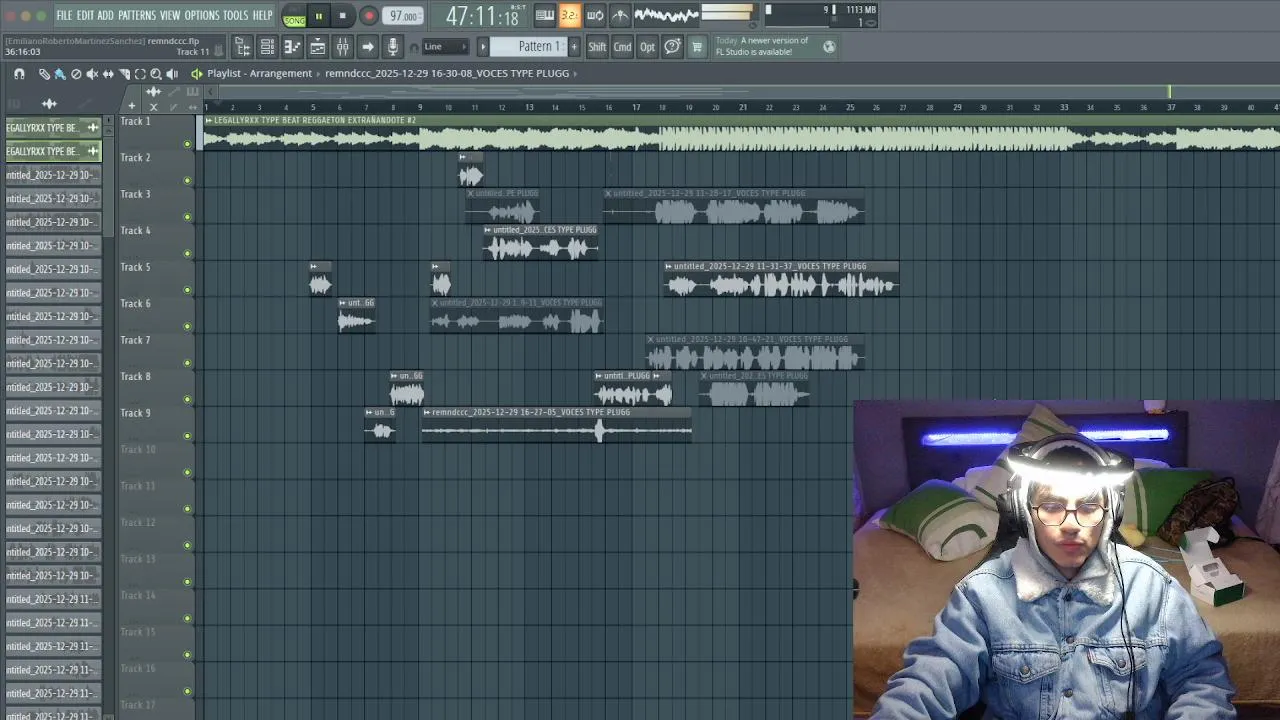
Task: Select the slice tool
Action: click(124, 74)
